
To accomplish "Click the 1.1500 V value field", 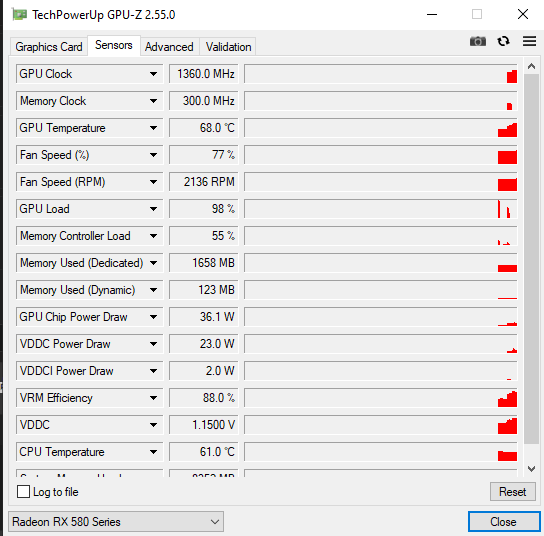I will click(204, 425).
